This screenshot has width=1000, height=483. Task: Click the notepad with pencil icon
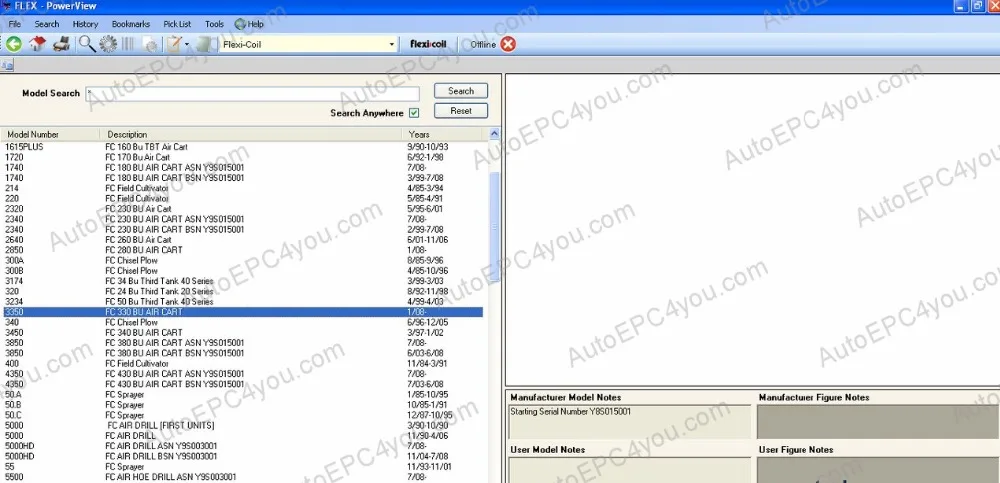[x=174, y=44]
